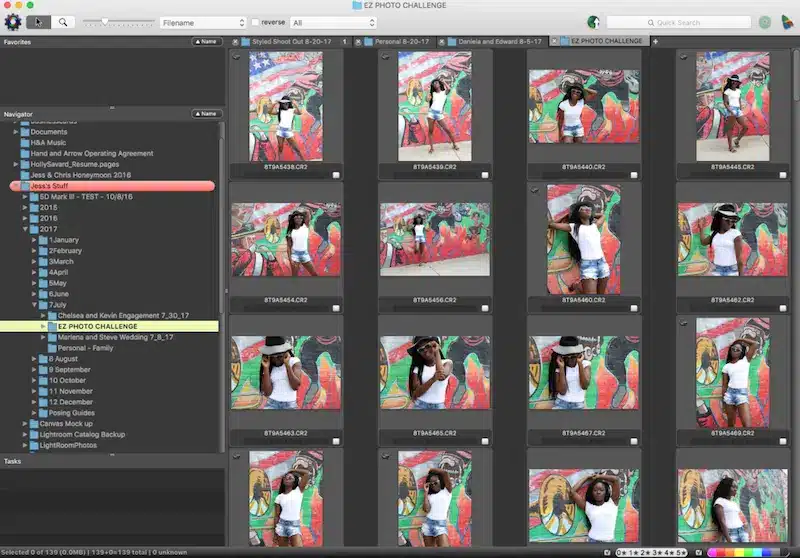Filter by 0 star rating
Image resolution: width=800 pixels, height=558 pixels.
point(620,552)
